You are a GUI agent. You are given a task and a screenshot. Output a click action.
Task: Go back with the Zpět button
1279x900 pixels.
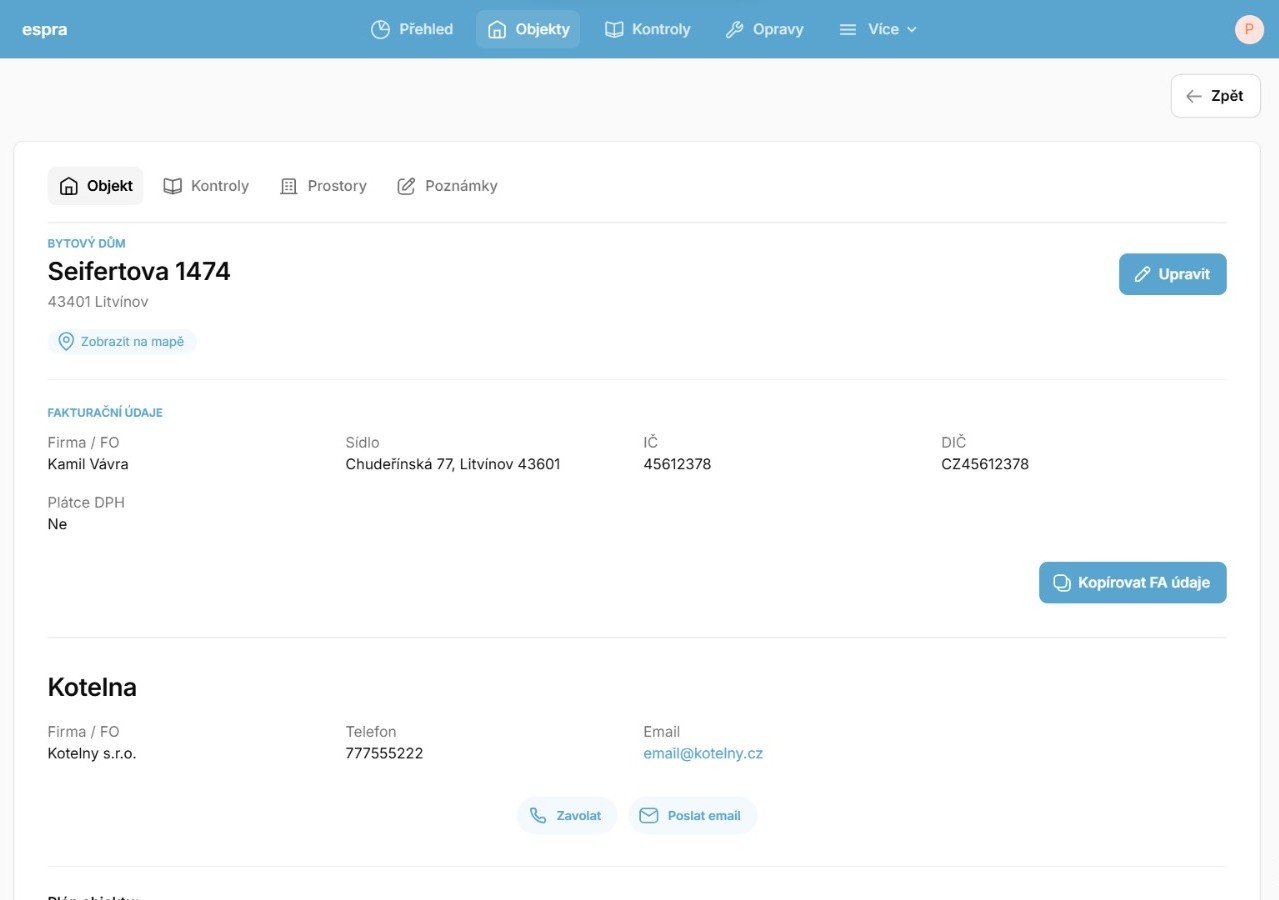pos(1215,96)
